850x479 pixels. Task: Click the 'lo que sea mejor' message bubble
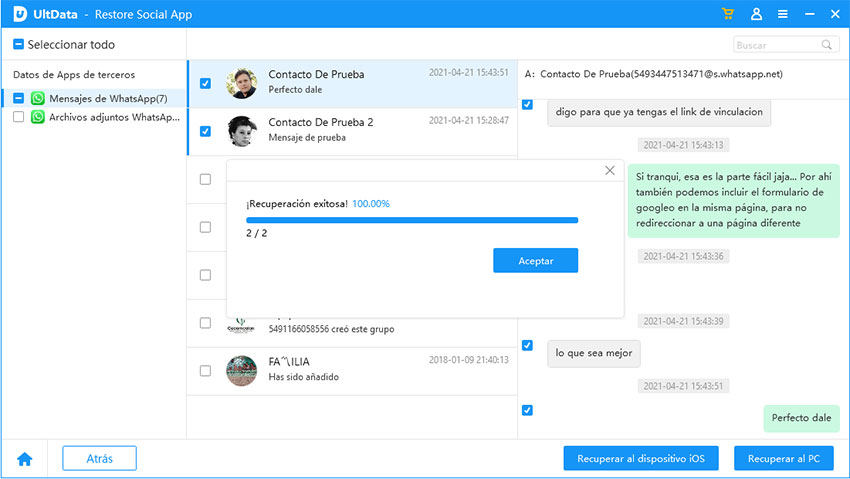pos(594,353)
